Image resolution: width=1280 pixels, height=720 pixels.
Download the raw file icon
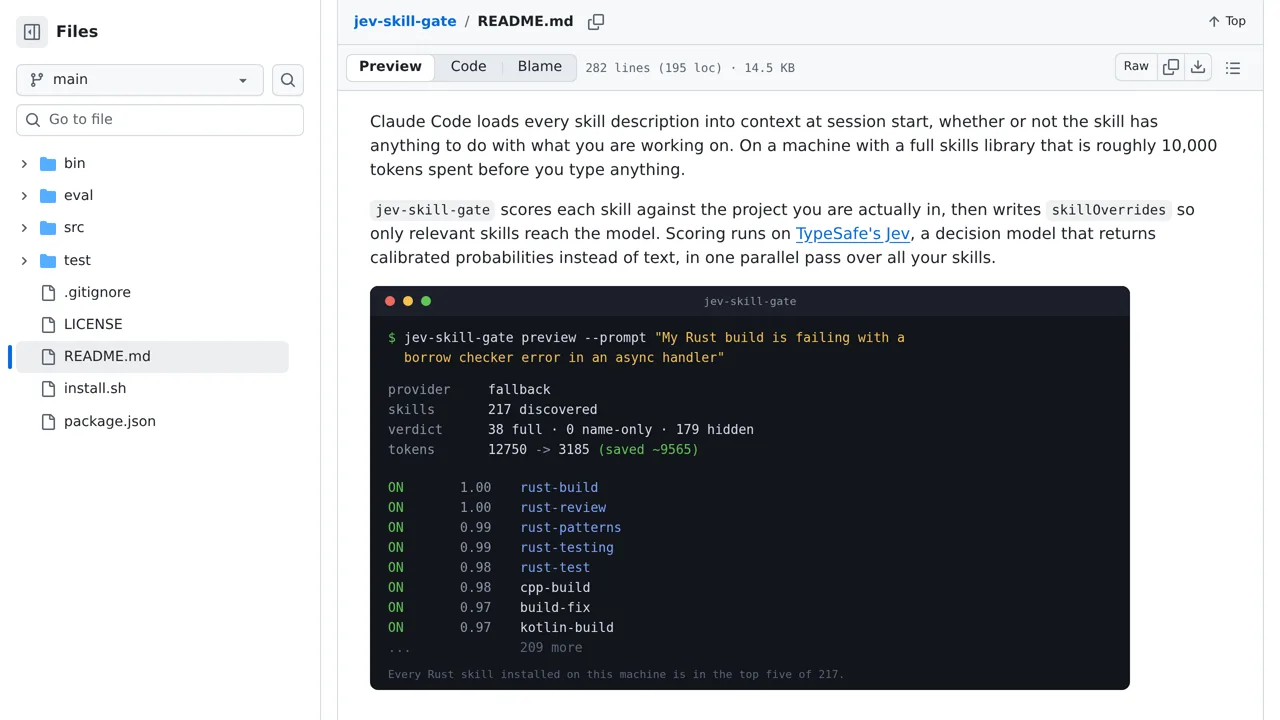1198,67
